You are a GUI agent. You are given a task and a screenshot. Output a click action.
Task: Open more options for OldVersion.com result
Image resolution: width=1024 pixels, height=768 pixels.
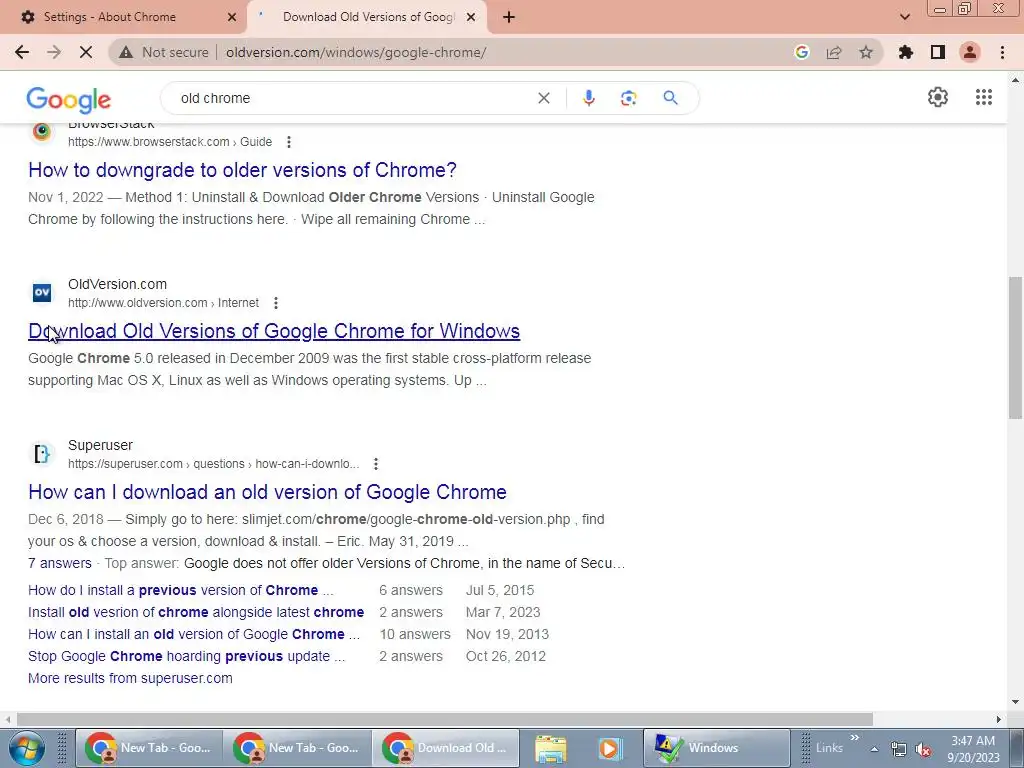point(276,303)
